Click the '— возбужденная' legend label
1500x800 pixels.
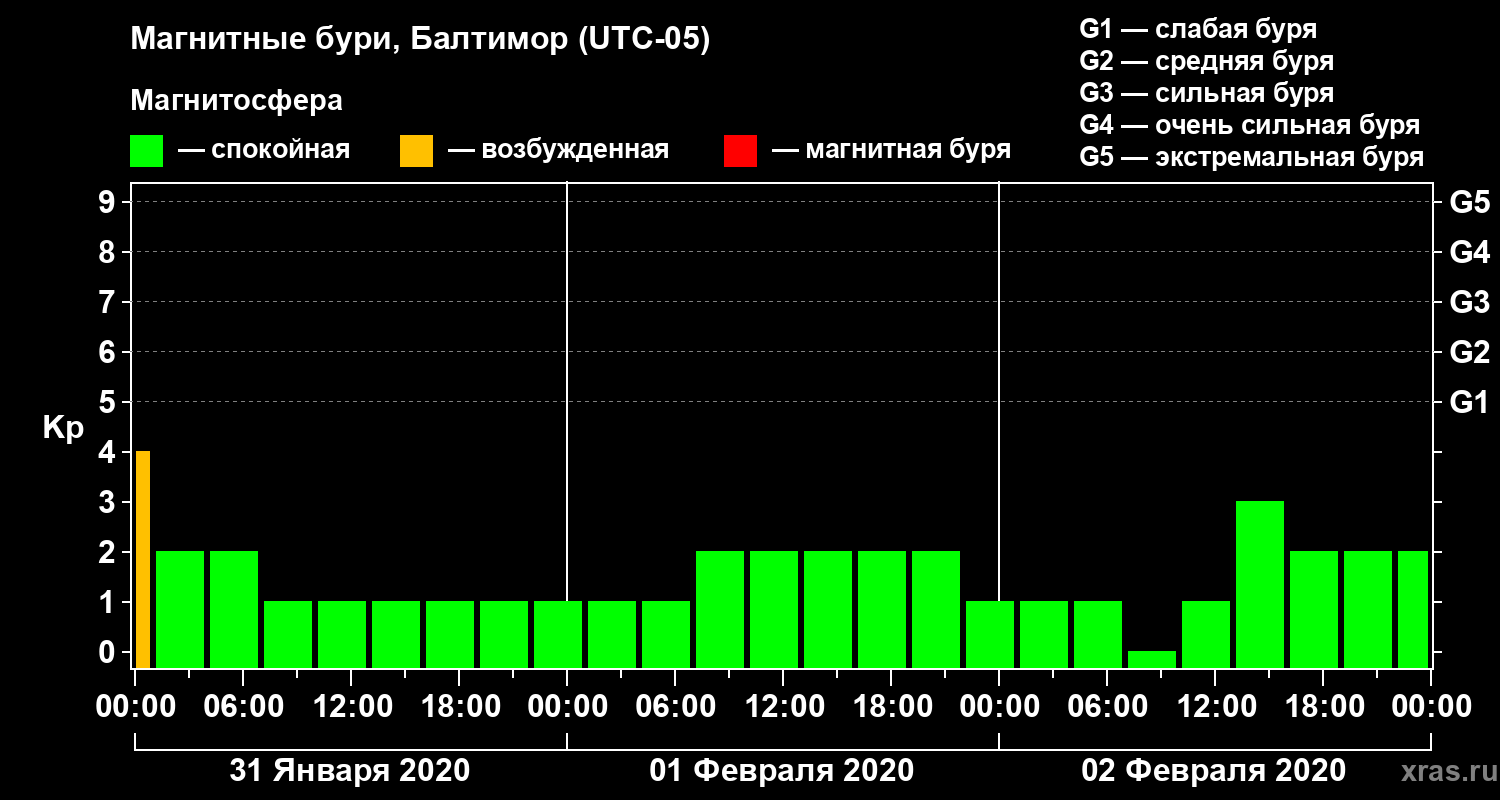click(x=558, y=151)
